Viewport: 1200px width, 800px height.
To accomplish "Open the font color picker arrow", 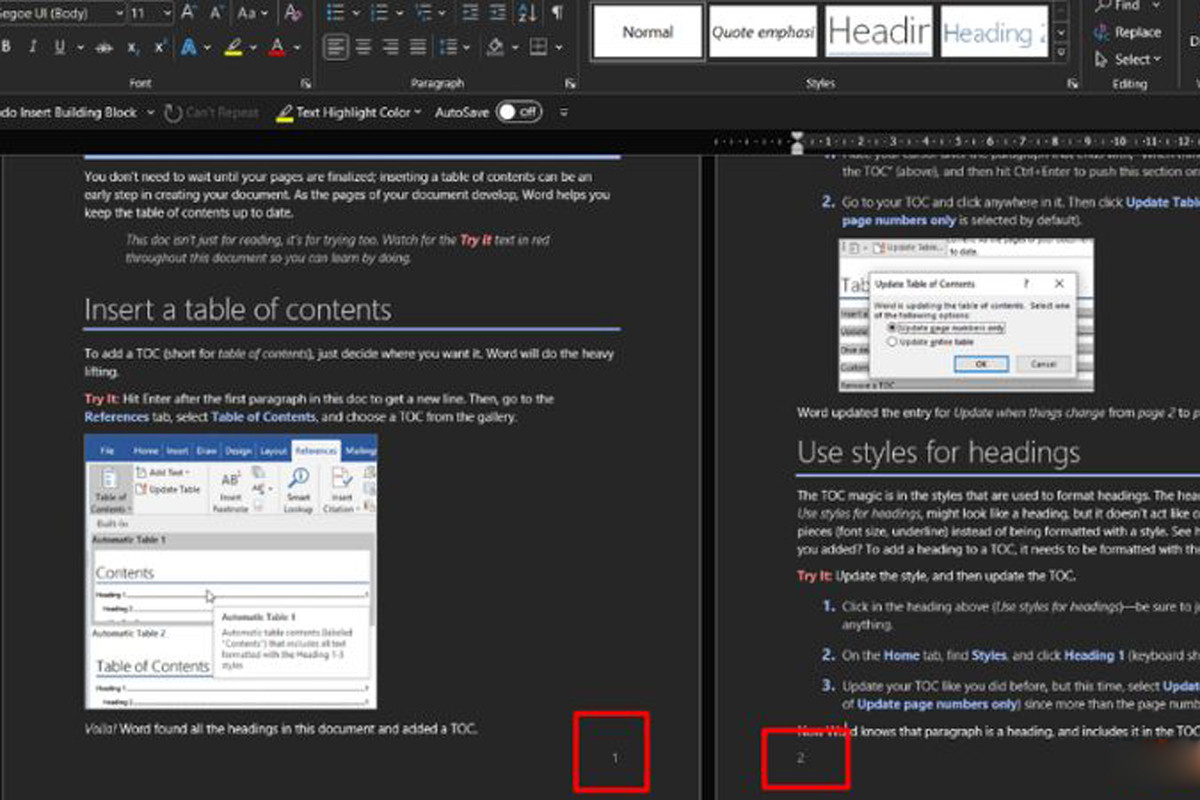I will (299, 47).
